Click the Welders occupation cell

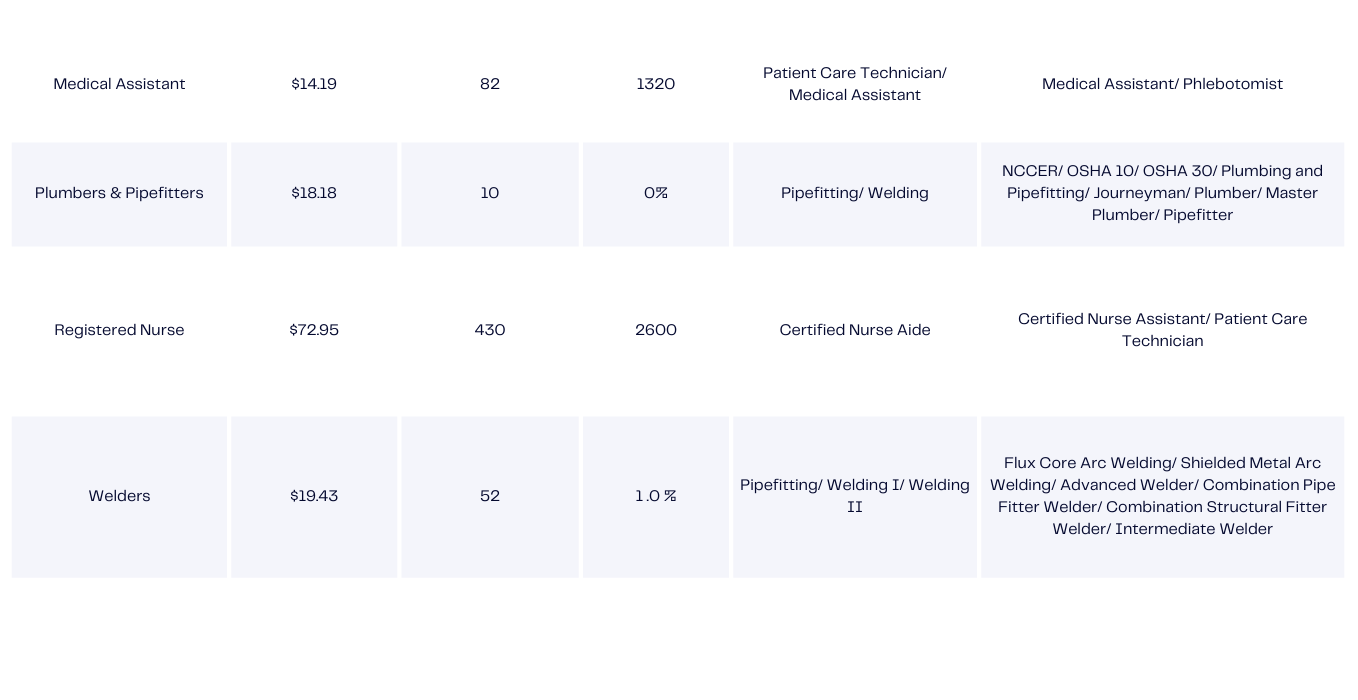pyautogui.click(x=119, y=496)
